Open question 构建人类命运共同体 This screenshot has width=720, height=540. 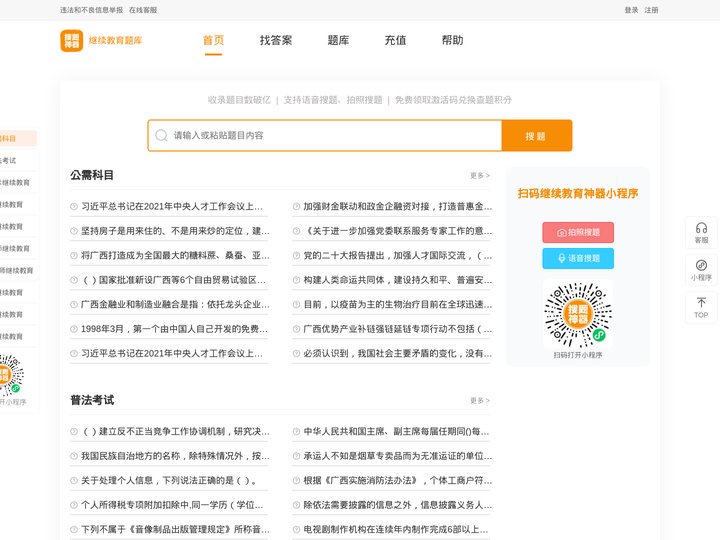[398, 280]
